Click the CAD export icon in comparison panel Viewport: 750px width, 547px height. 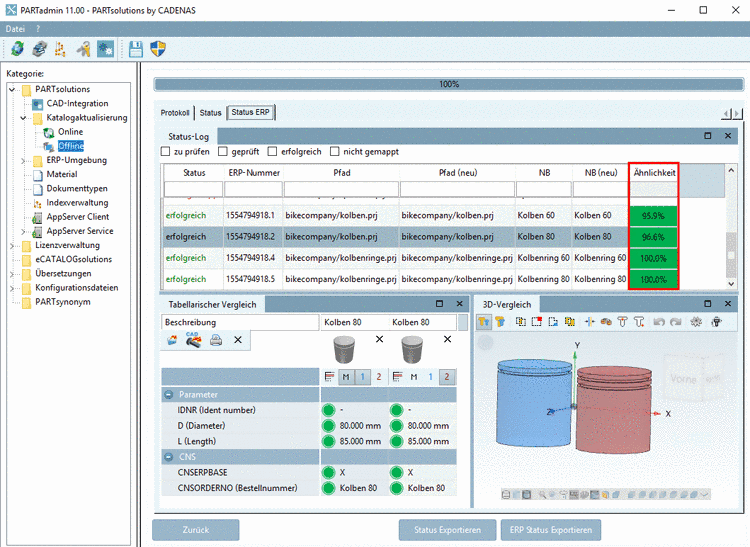pos(193,340)
